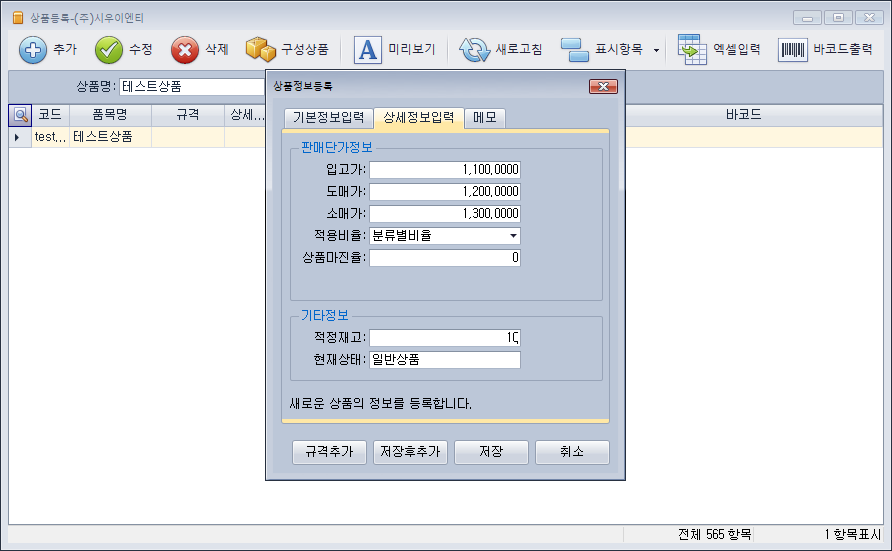The height and width of the screenshot is (551, 892).
Task: Open 미리보기 preview icon
Action: tap(368, 49)
